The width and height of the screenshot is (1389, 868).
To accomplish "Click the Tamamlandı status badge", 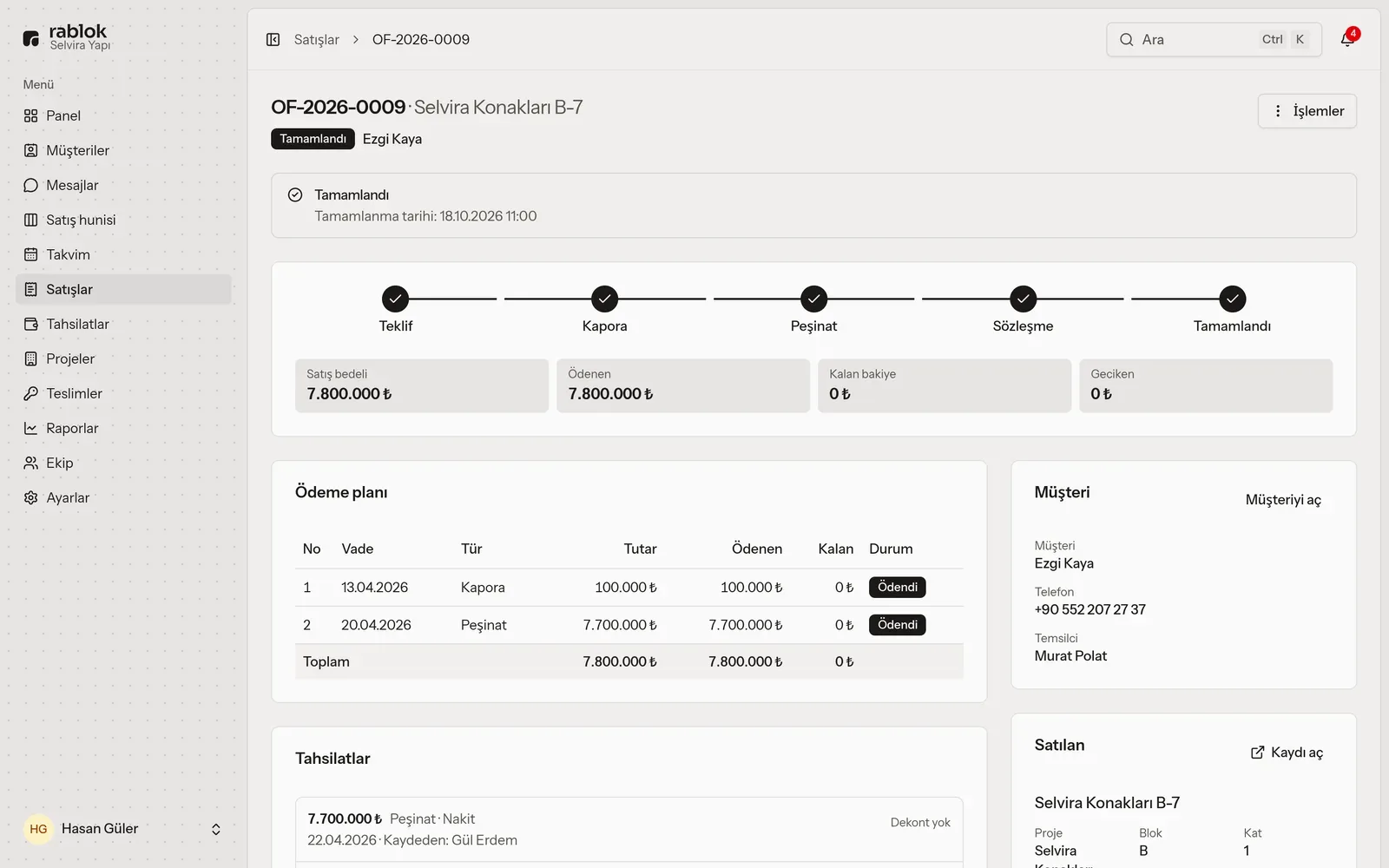I will point(313,139).
